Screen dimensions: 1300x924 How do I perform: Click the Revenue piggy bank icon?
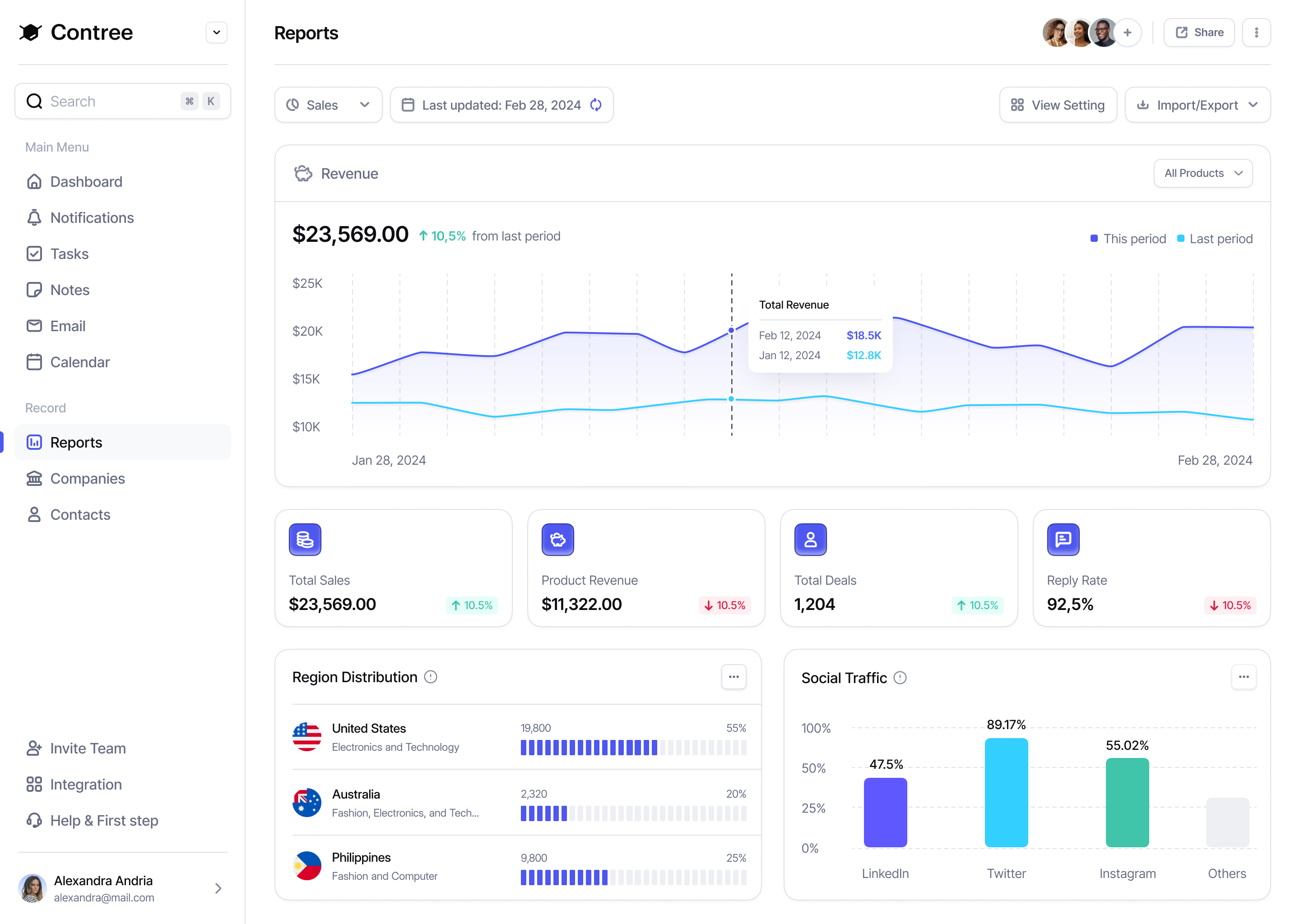[303, 174]
